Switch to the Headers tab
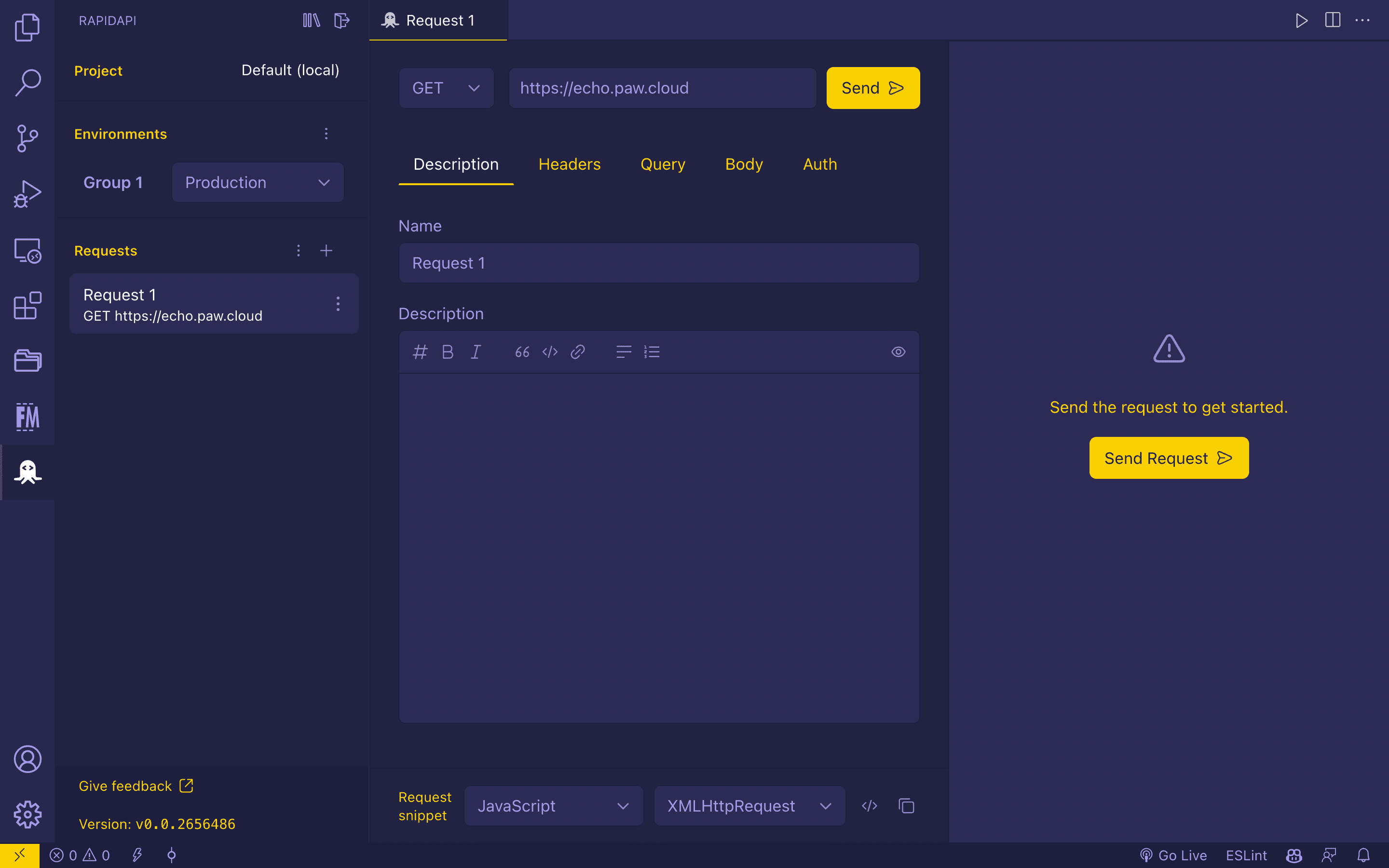Image resolution: width=1389 pixels, height=868 pixels. click(570, 164)
